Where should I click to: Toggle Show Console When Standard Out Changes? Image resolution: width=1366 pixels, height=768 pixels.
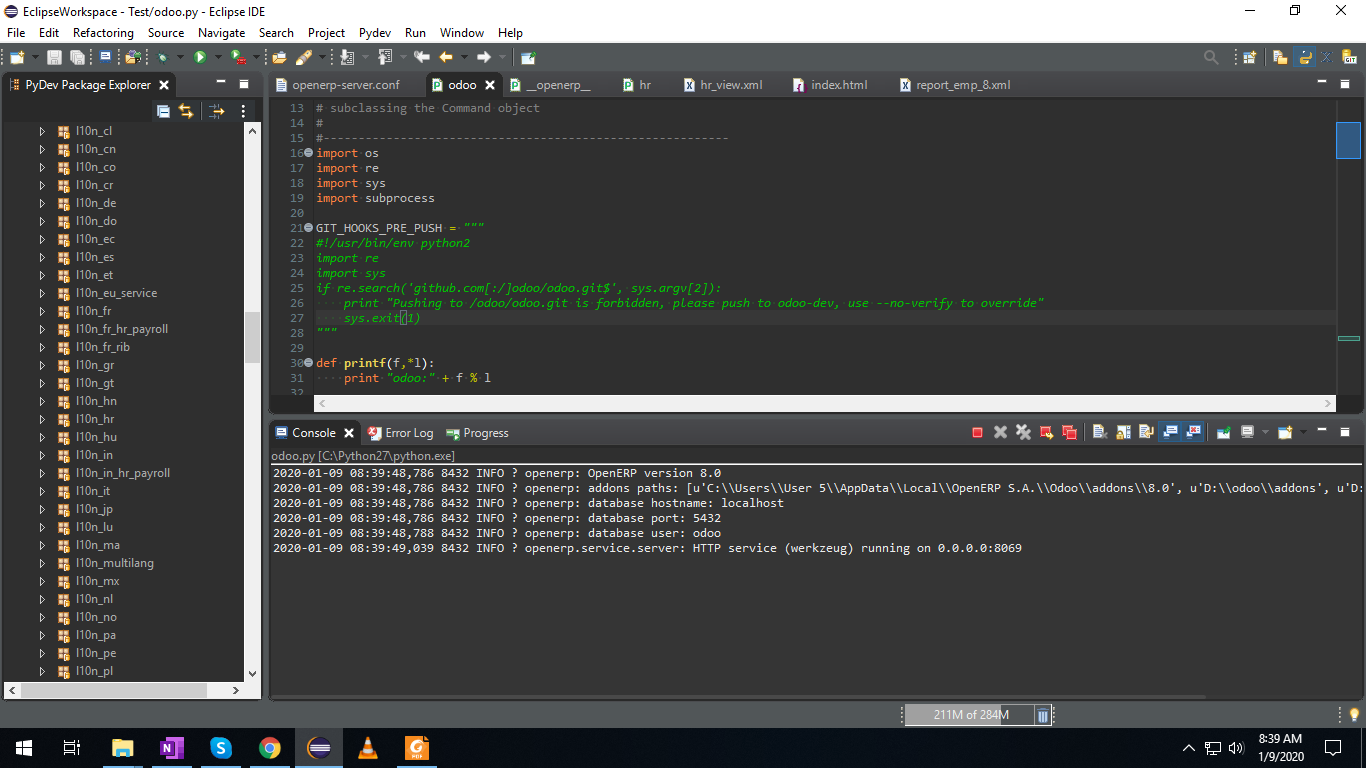pos(1169,433)
